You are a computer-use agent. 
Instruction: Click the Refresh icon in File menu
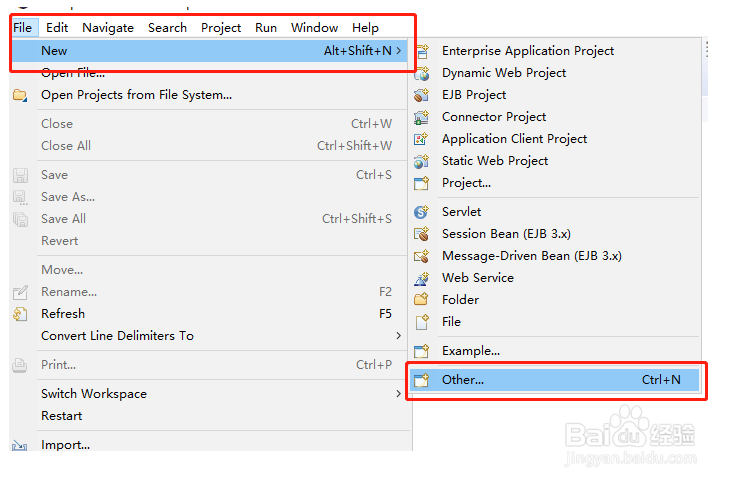pyautogui.click(x=20, y=314)
